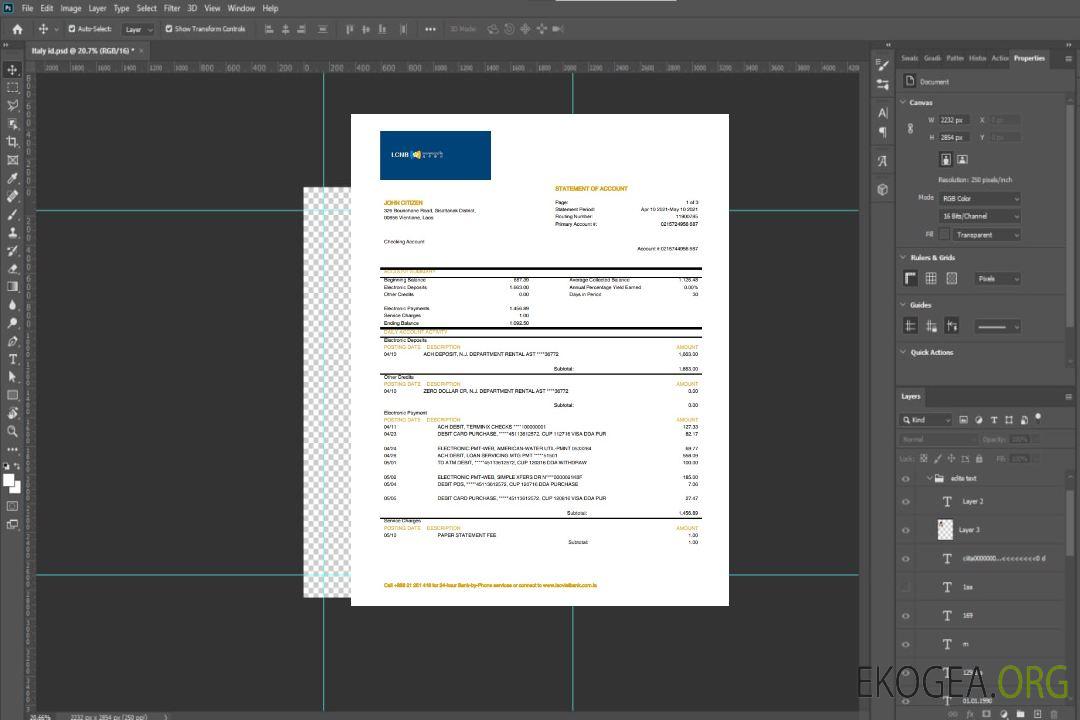Open the 16 Bits/Channel dropdown
The width and height of the screenshot is (1080, 720).
point(980,216)
